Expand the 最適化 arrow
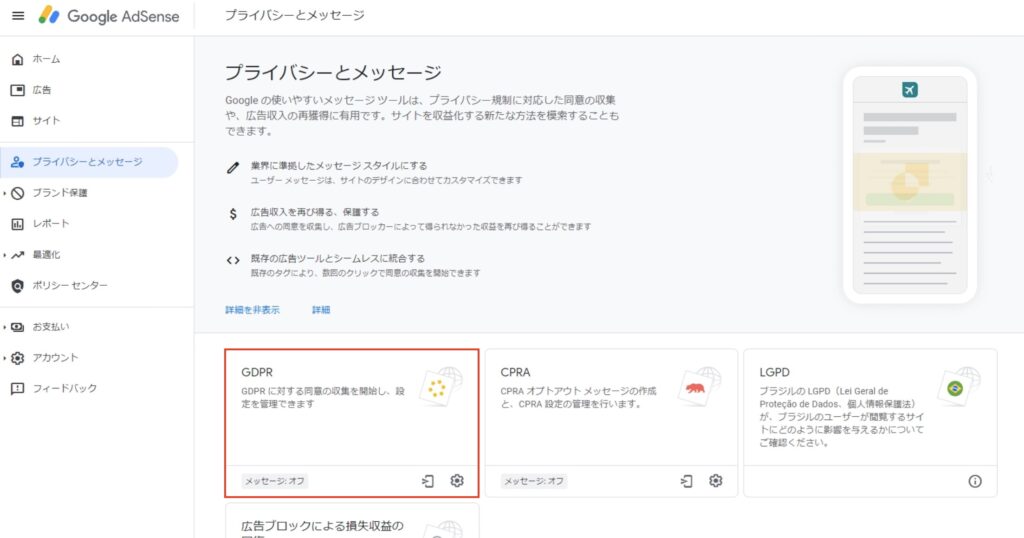The height and width of the screenshot is (538, 1024). click(x=5, y=255)
